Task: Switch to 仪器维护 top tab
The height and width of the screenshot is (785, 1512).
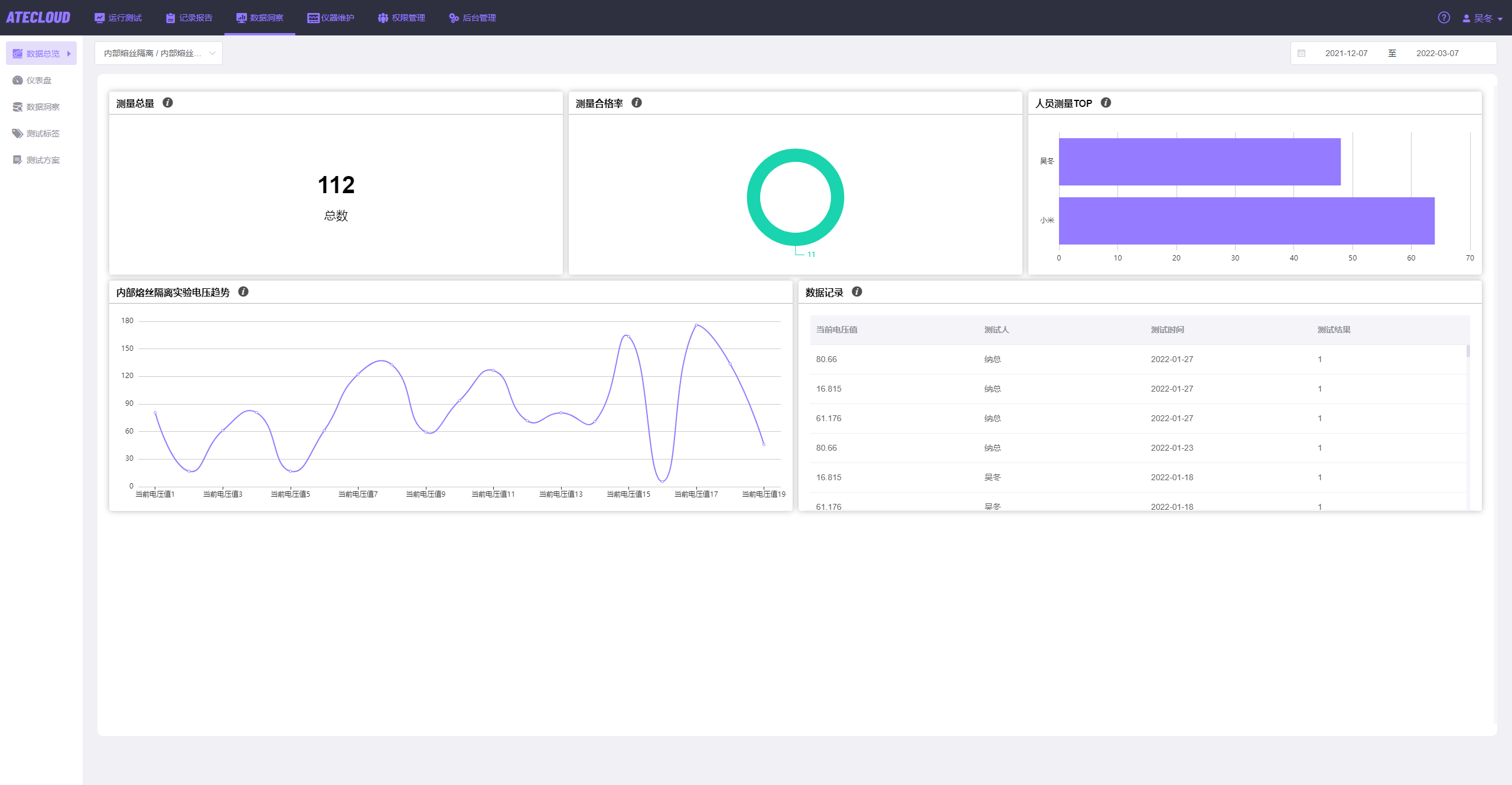Action: 331,18
